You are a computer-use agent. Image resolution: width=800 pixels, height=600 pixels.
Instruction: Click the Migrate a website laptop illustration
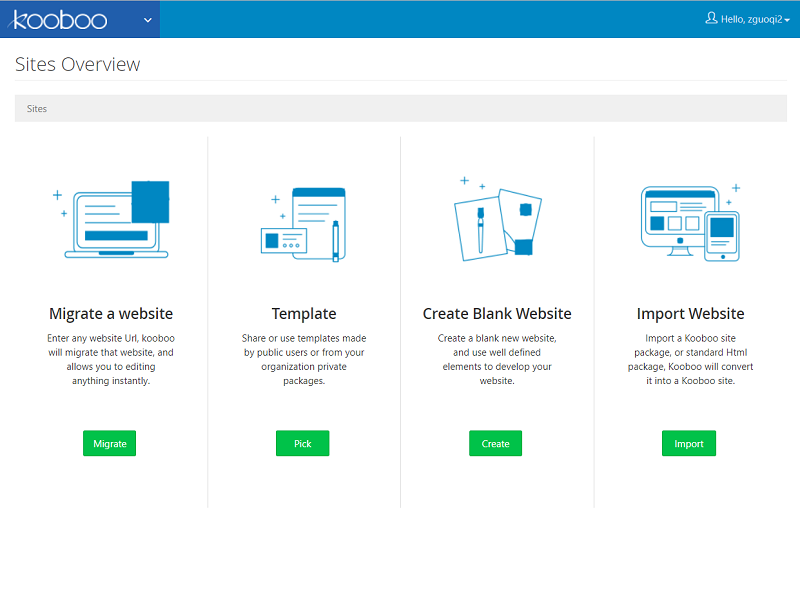coord(112,219)
